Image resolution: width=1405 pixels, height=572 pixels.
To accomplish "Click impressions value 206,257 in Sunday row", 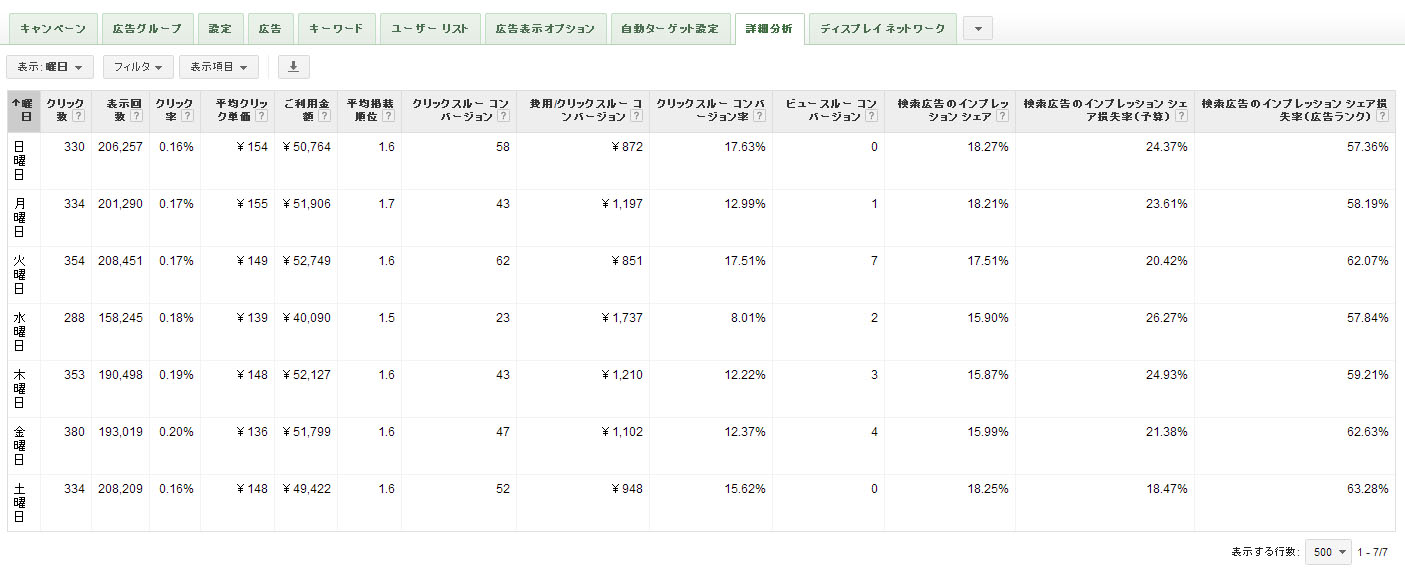I will point(120,147).
